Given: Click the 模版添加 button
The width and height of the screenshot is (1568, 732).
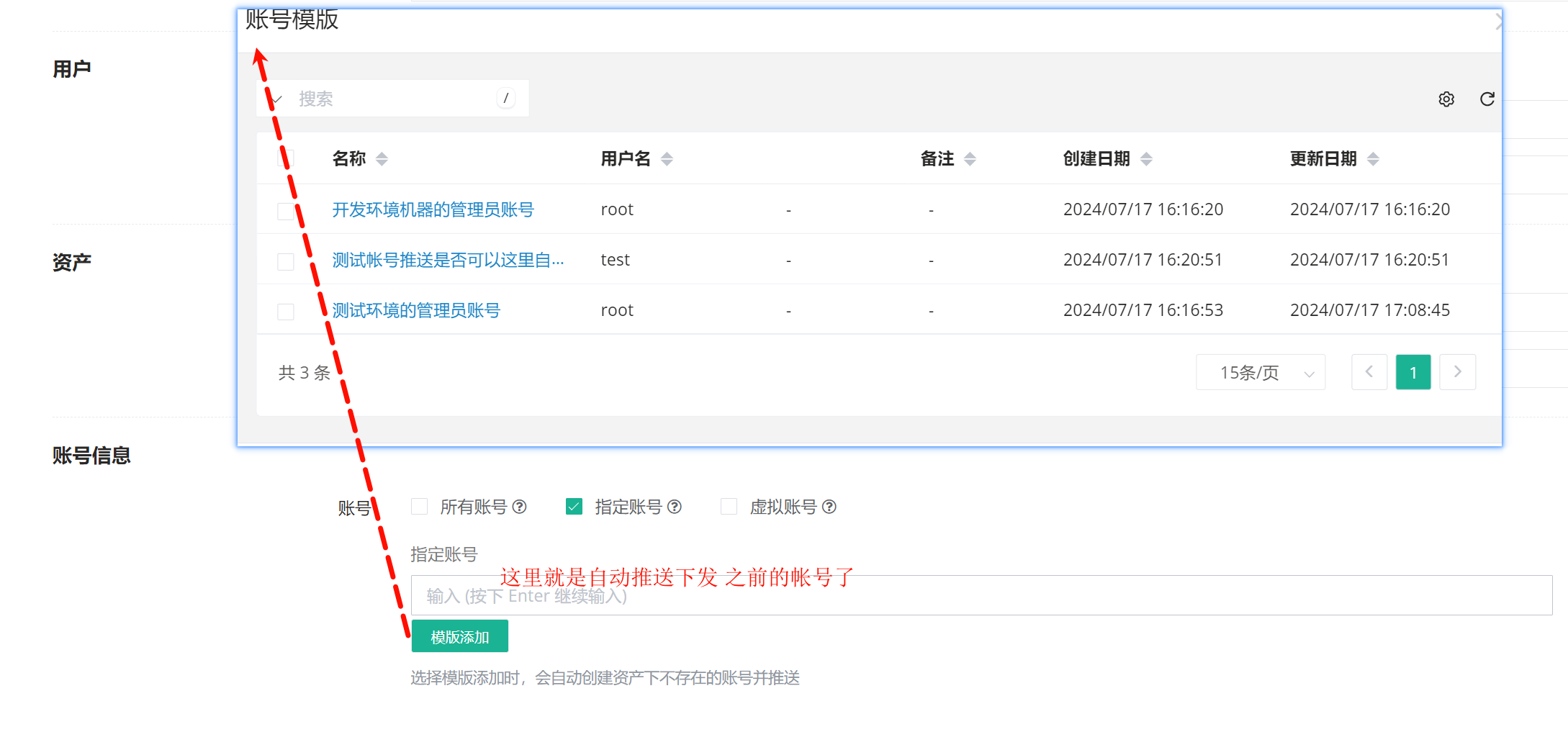Looking at the screenshot, I should (x=459, y=636).
